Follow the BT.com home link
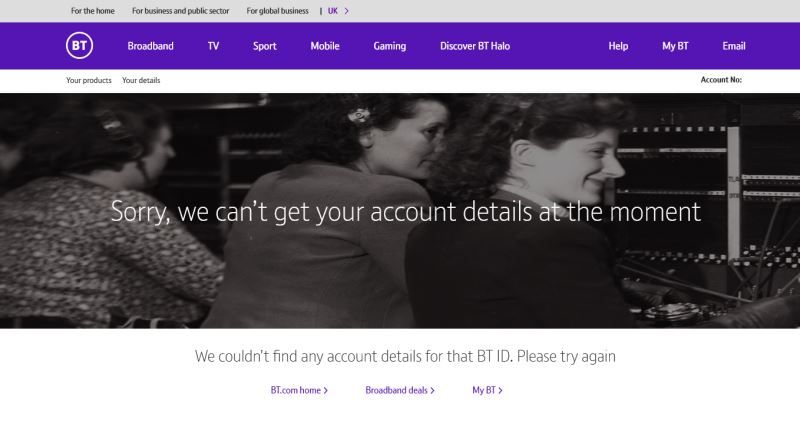This screenshot has height=427, width=800. point(299,390)
